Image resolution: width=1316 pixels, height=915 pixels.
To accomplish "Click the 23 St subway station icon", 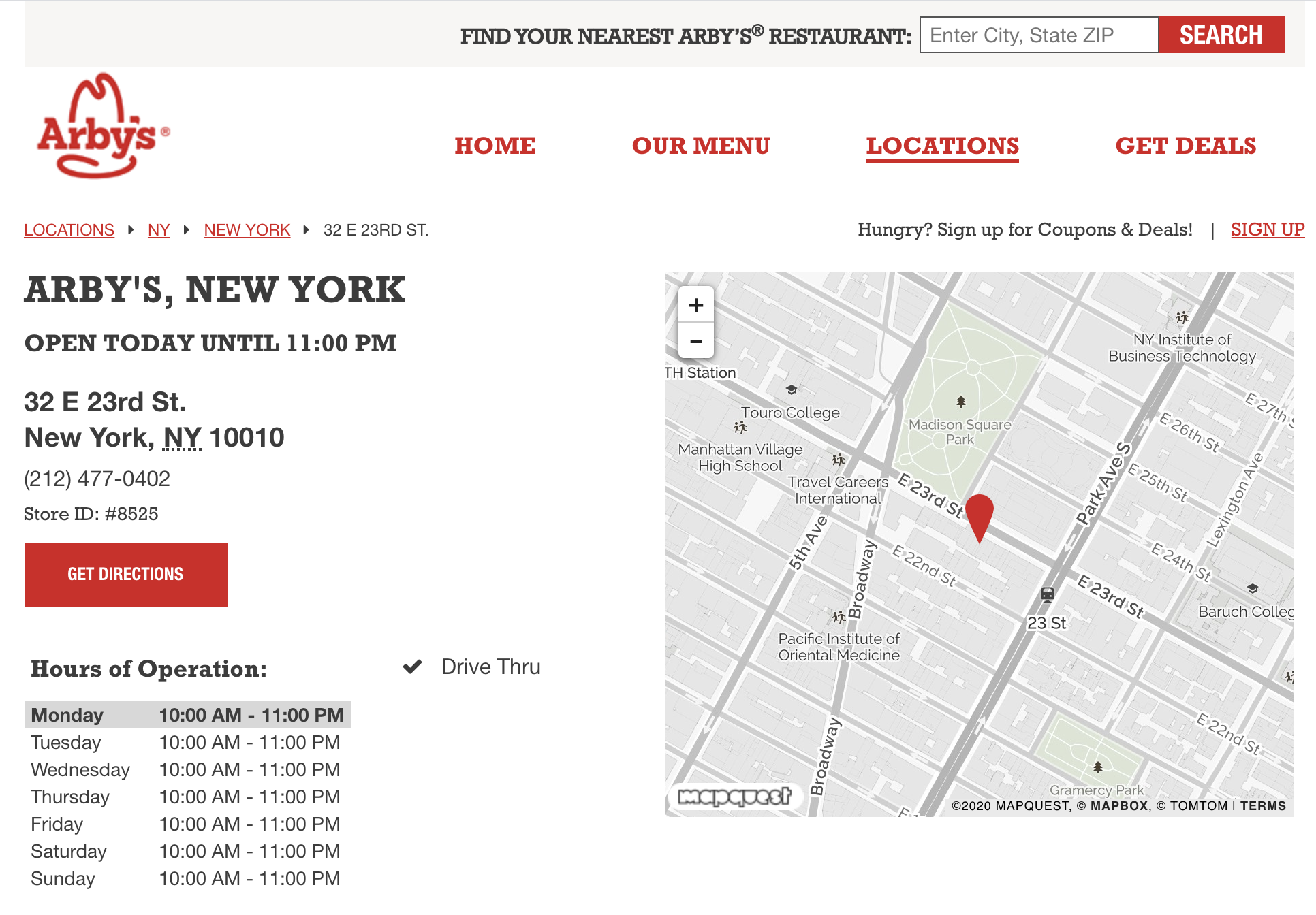I will 1048,594.
